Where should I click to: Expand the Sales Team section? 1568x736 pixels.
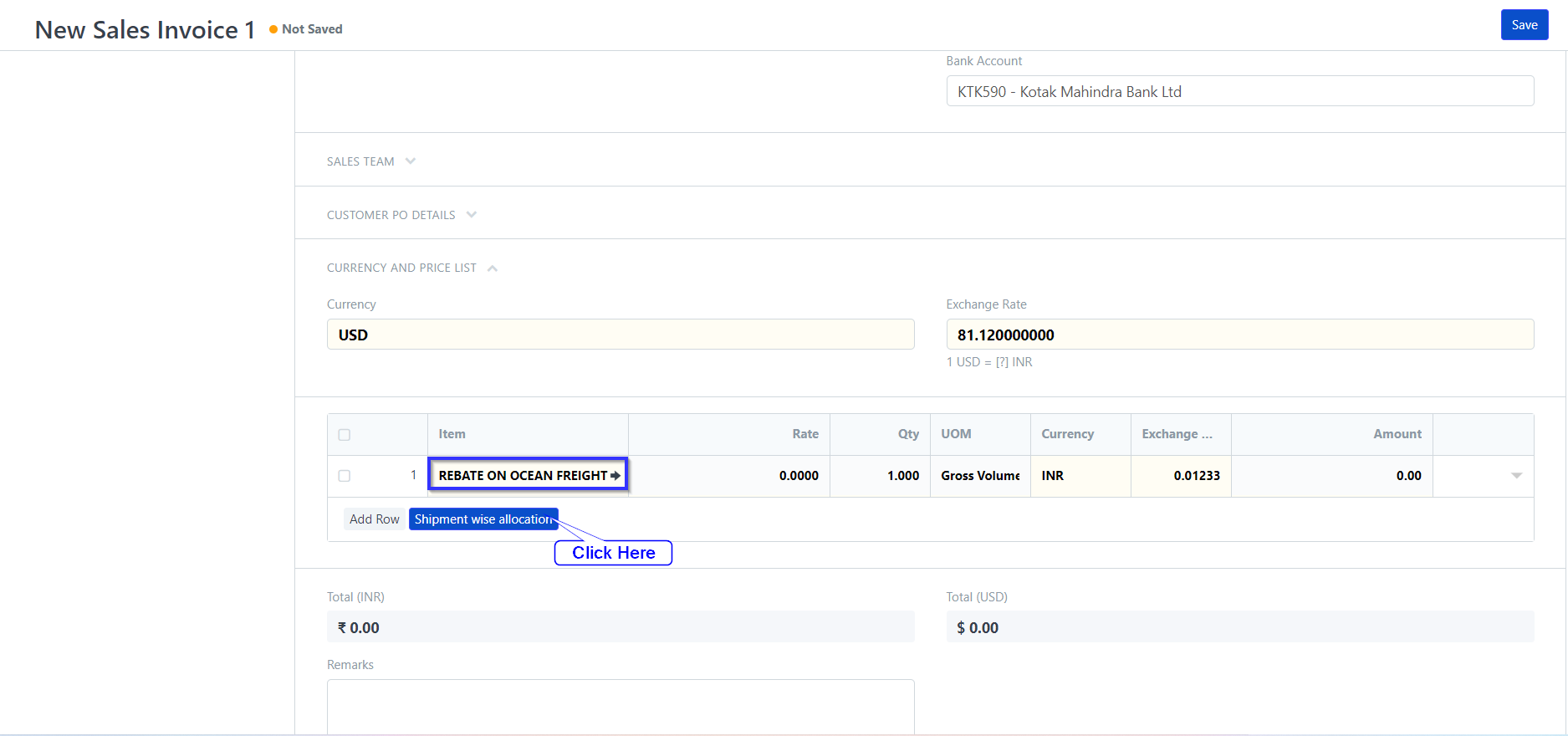(371, 161)
